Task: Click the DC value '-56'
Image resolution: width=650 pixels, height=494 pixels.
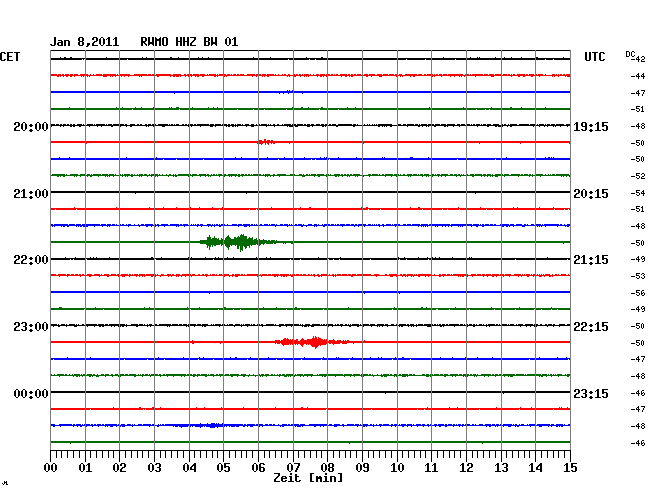Action: [x=638, y=293]
